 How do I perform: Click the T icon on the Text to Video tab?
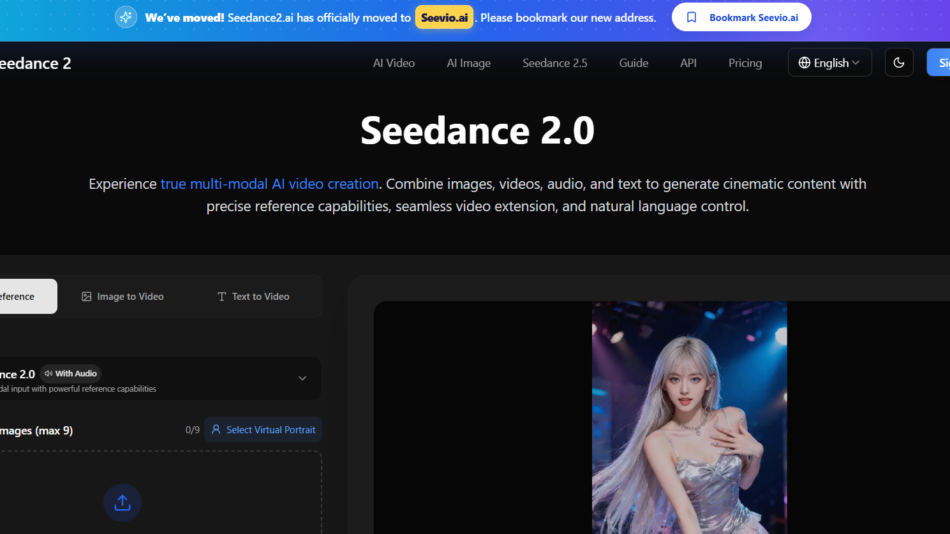tap(222, 296)
